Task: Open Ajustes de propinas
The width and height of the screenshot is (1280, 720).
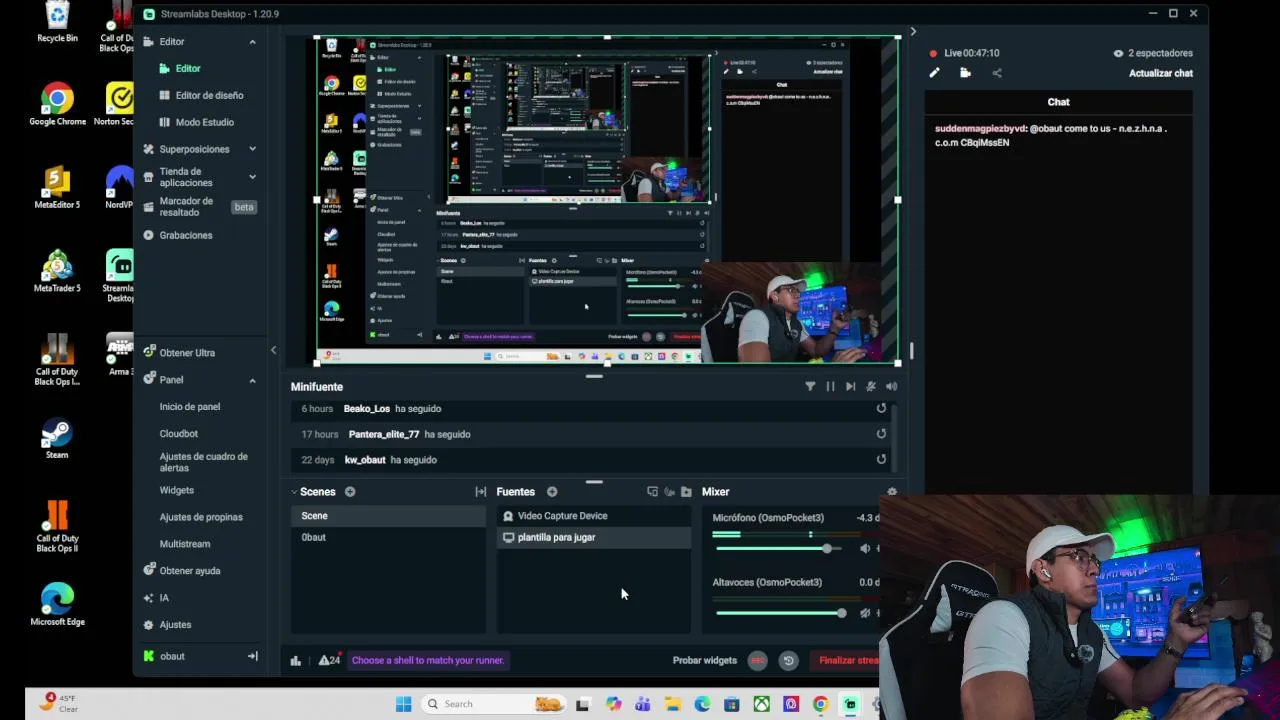Action: coord(201,517)
